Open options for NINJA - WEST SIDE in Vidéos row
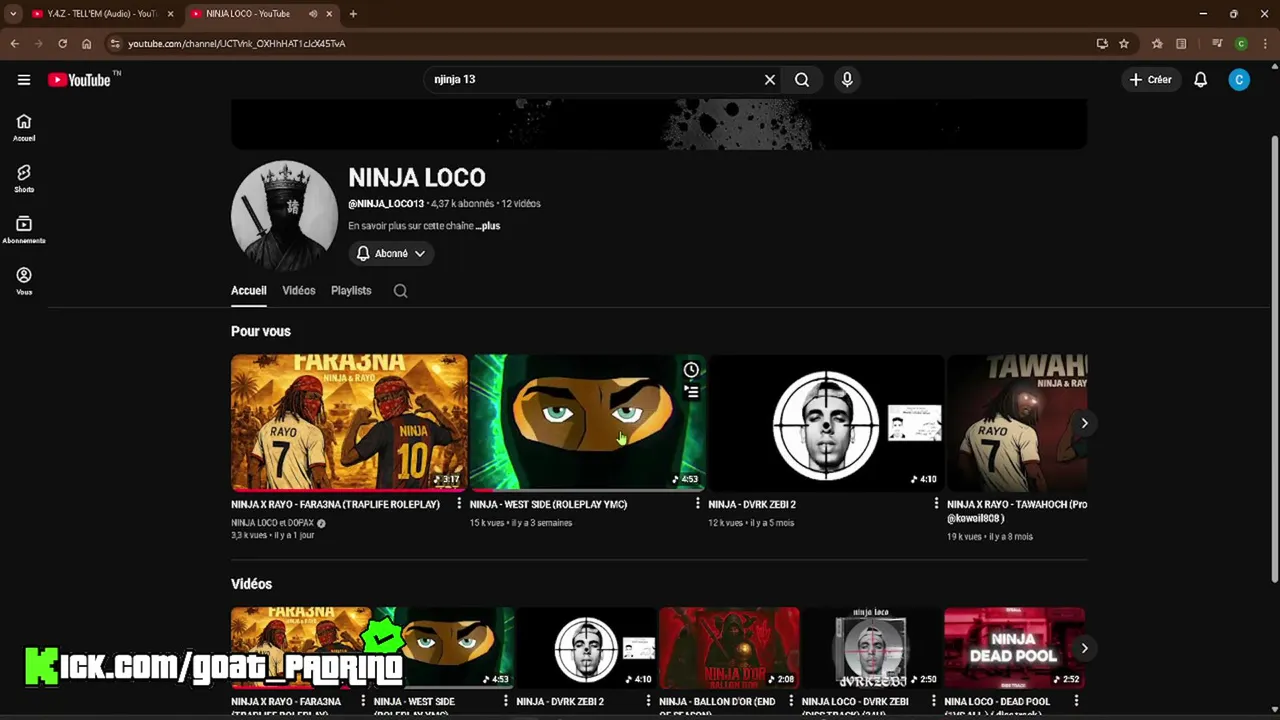The image size is (1280, 720). click(x=505, y=702)
